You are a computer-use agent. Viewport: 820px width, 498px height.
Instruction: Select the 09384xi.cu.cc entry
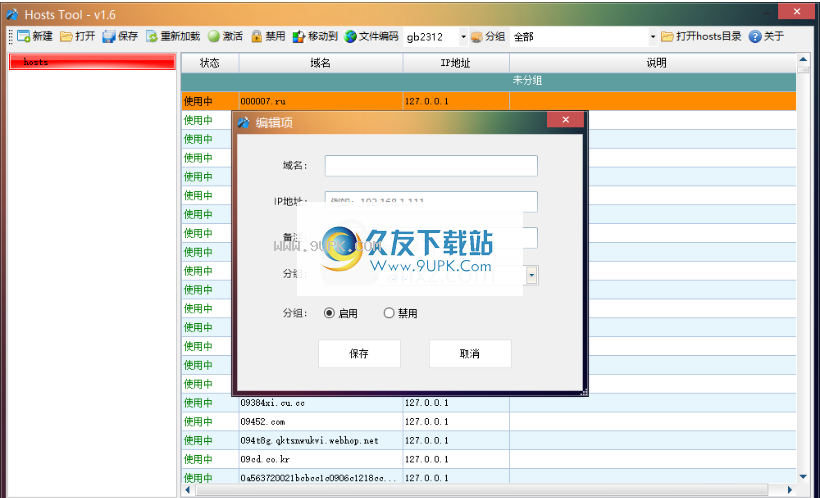click(272, 403)
